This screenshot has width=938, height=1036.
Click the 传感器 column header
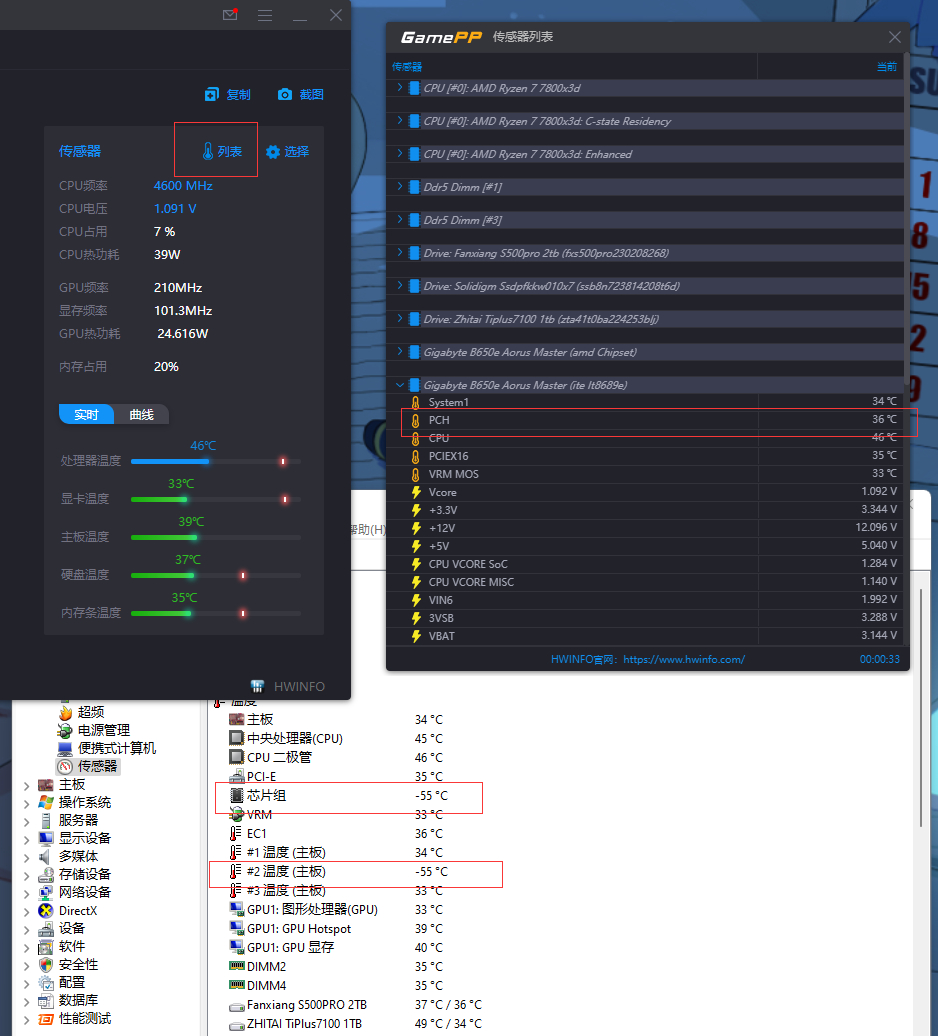click(x=407, y=67)
